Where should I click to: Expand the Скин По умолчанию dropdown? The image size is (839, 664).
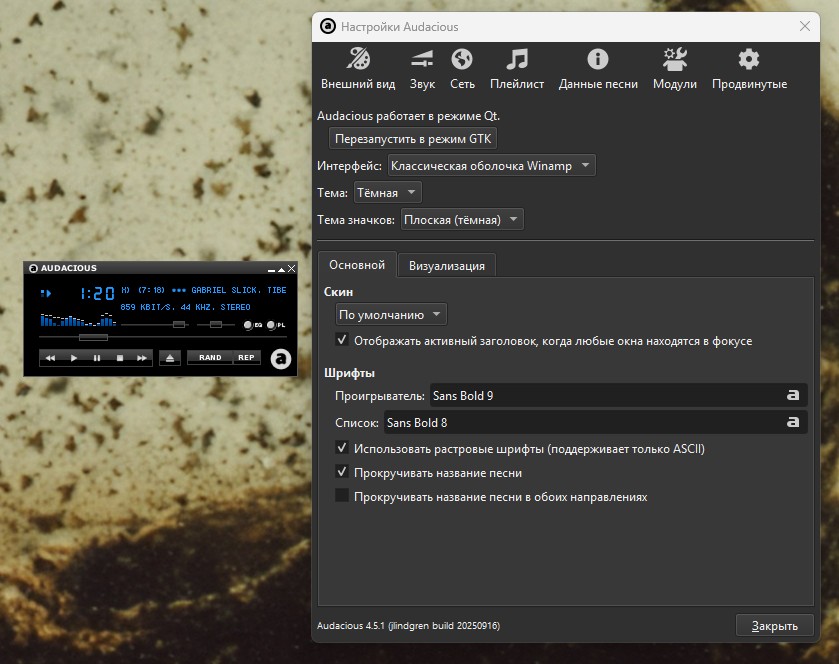tap(391, 315)
